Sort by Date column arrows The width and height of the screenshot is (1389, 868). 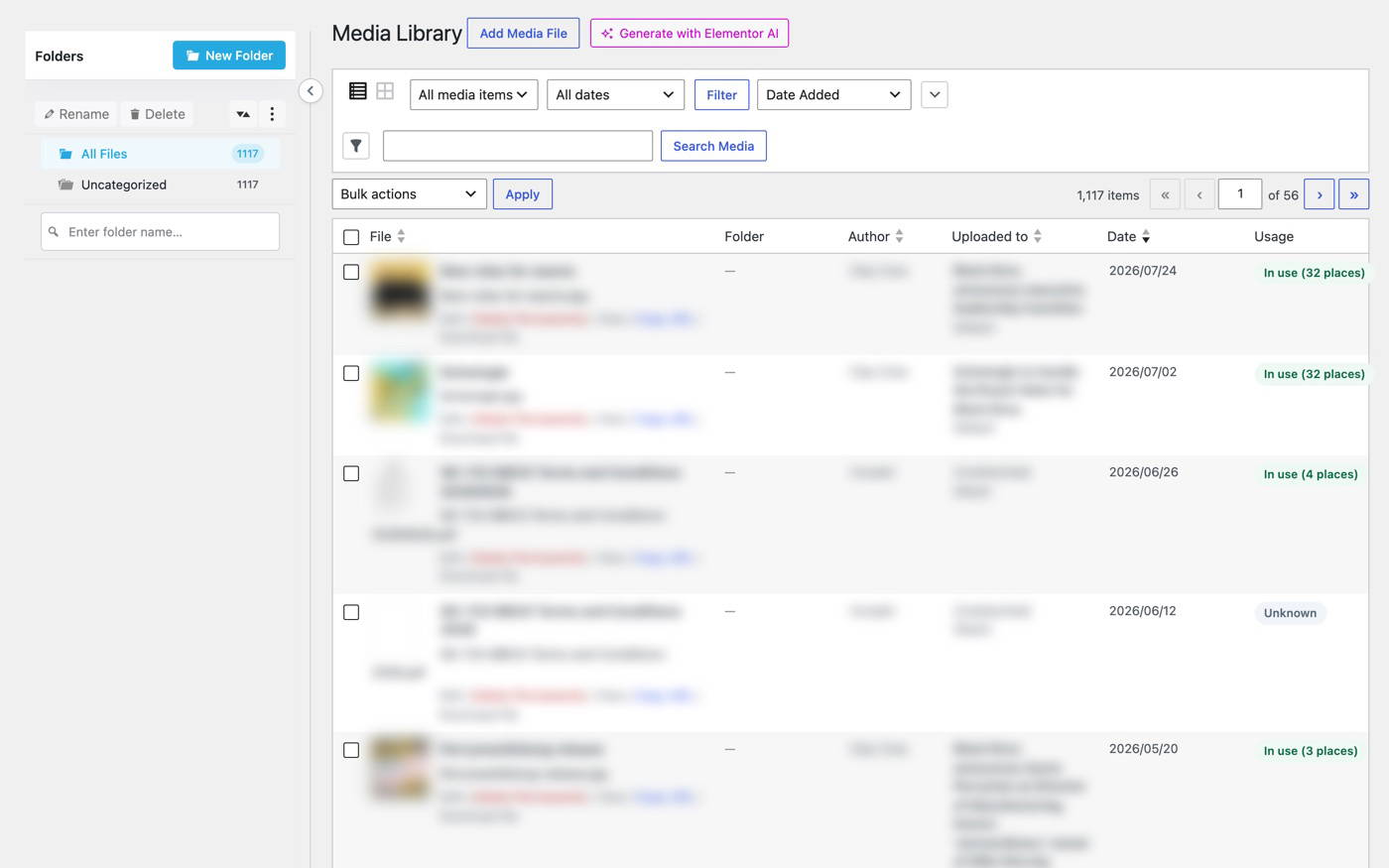pyautogui.click(x=1146, y=236)
